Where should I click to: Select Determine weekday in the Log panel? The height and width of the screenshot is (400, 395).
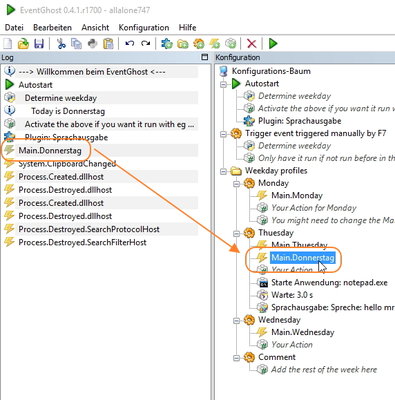click(61, 98)
